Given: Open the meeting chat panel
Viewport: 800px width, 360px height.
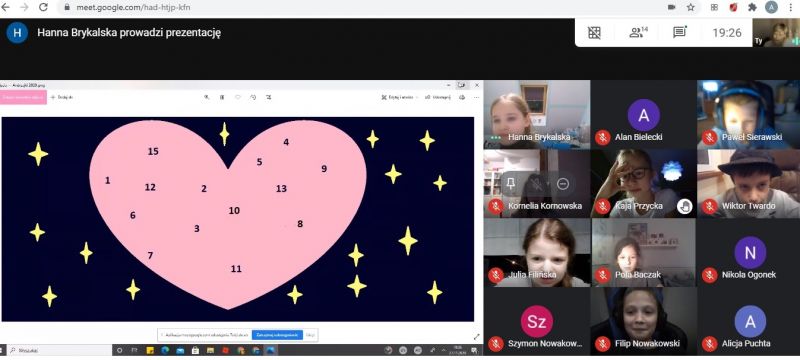Looking at the screenshot, I should click(x=680, y=33).
